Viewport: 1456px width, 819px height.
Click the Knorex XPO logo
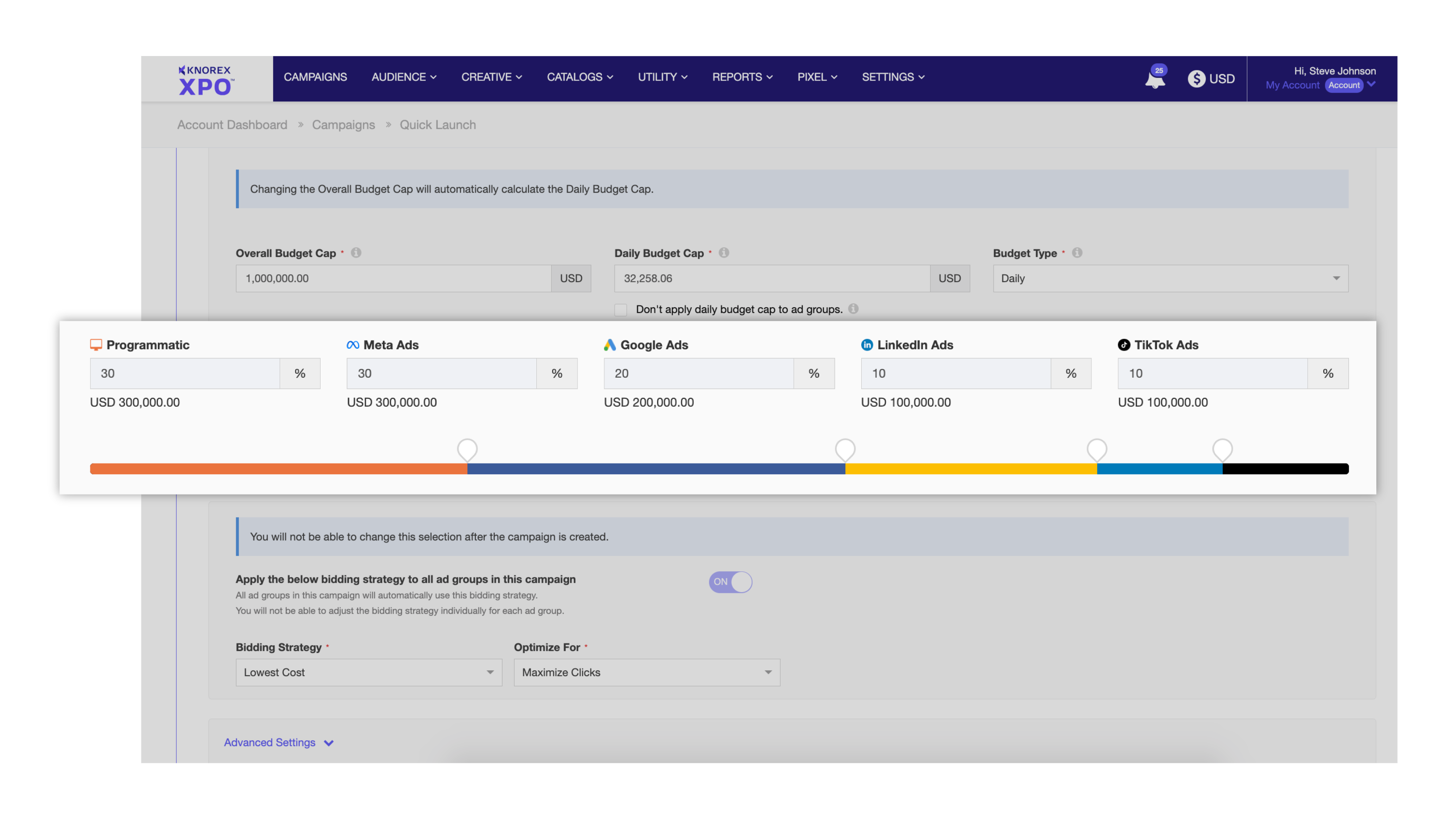(x=205, y=80)
